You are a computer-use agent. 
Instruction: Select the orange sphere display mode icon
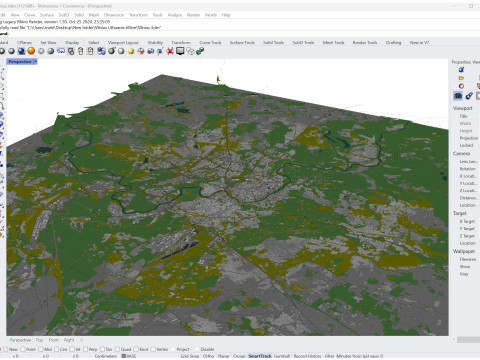(31, 51)
